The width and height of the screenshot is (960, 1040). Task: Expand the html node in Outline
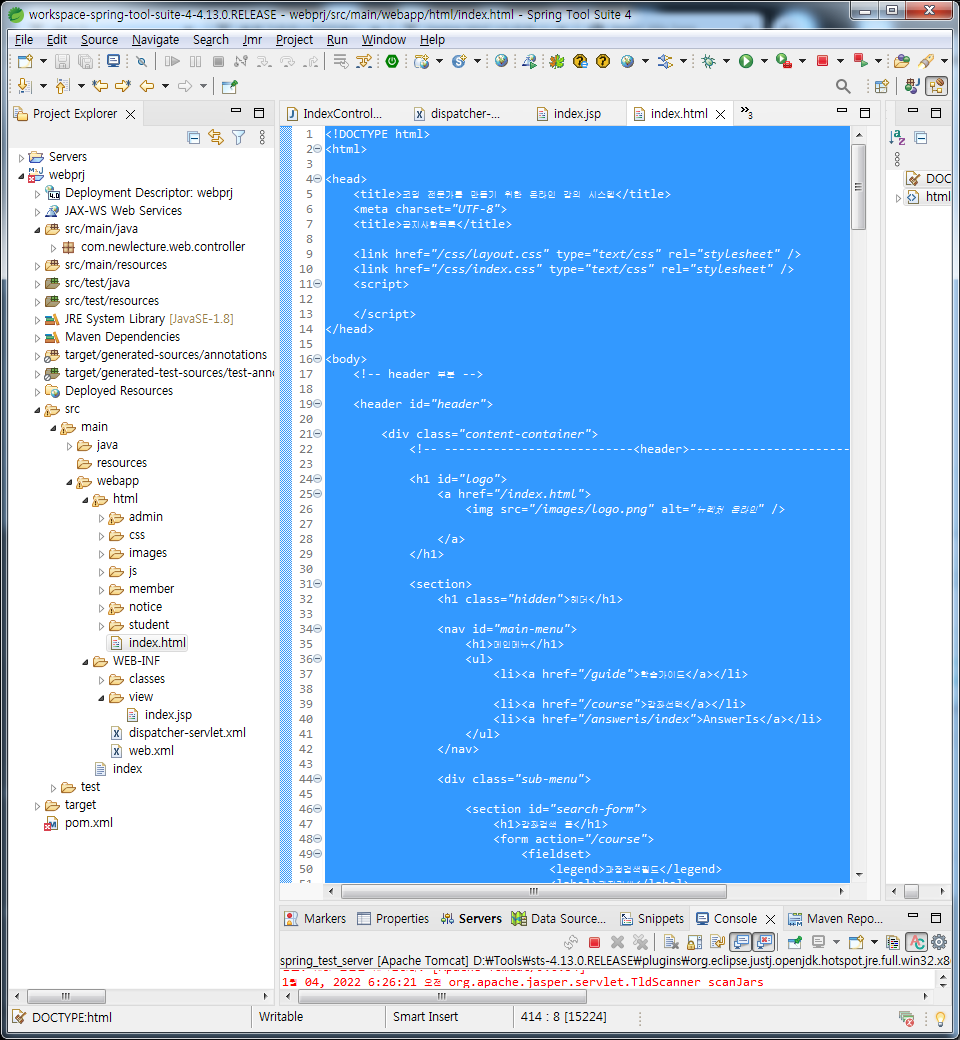click(898, 198)
